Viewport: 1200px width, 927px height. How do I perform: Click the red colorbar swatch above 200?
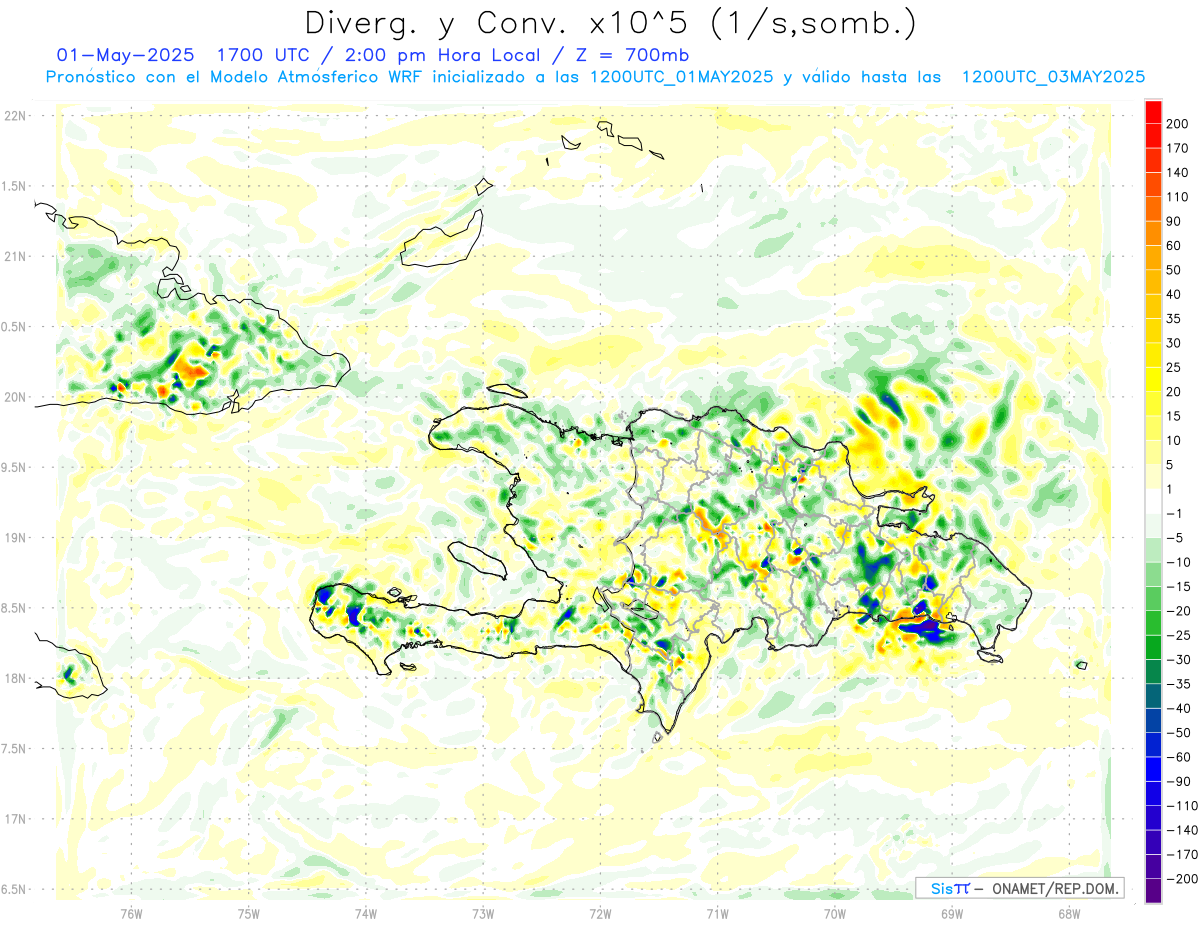point(1153,112)
